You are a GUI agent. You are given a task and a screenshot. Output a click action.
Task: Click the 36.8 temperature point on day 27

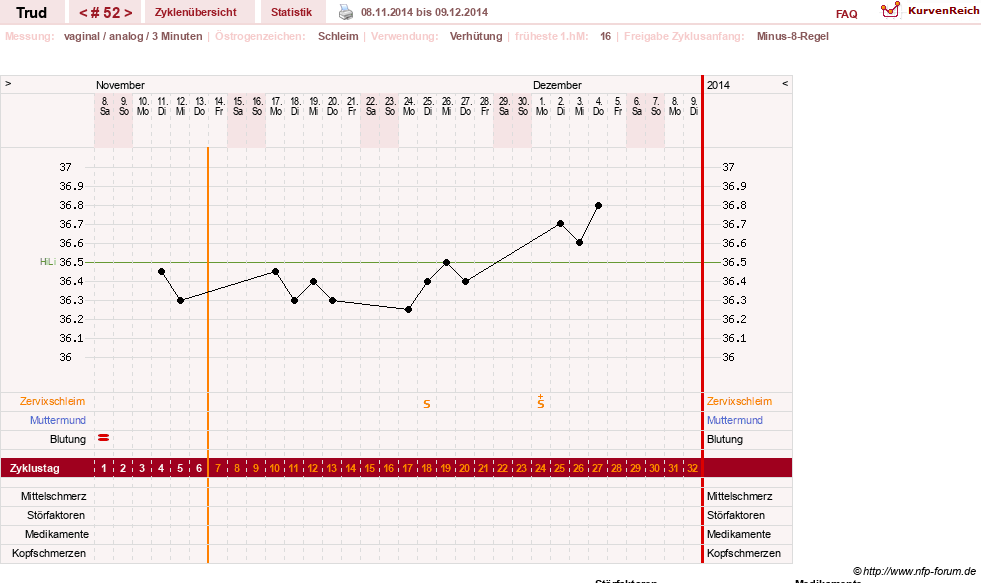pyautogui.click(x=599, y=205)
